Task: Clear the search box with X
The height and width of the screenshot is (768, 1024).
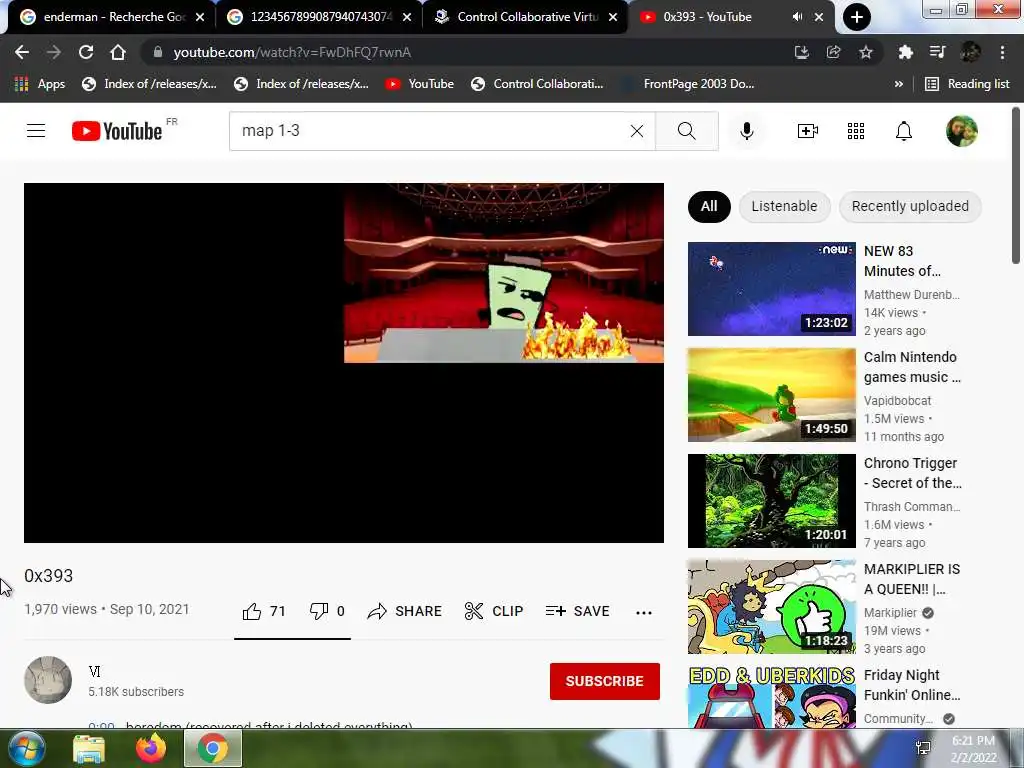Action: click(637, 131)
